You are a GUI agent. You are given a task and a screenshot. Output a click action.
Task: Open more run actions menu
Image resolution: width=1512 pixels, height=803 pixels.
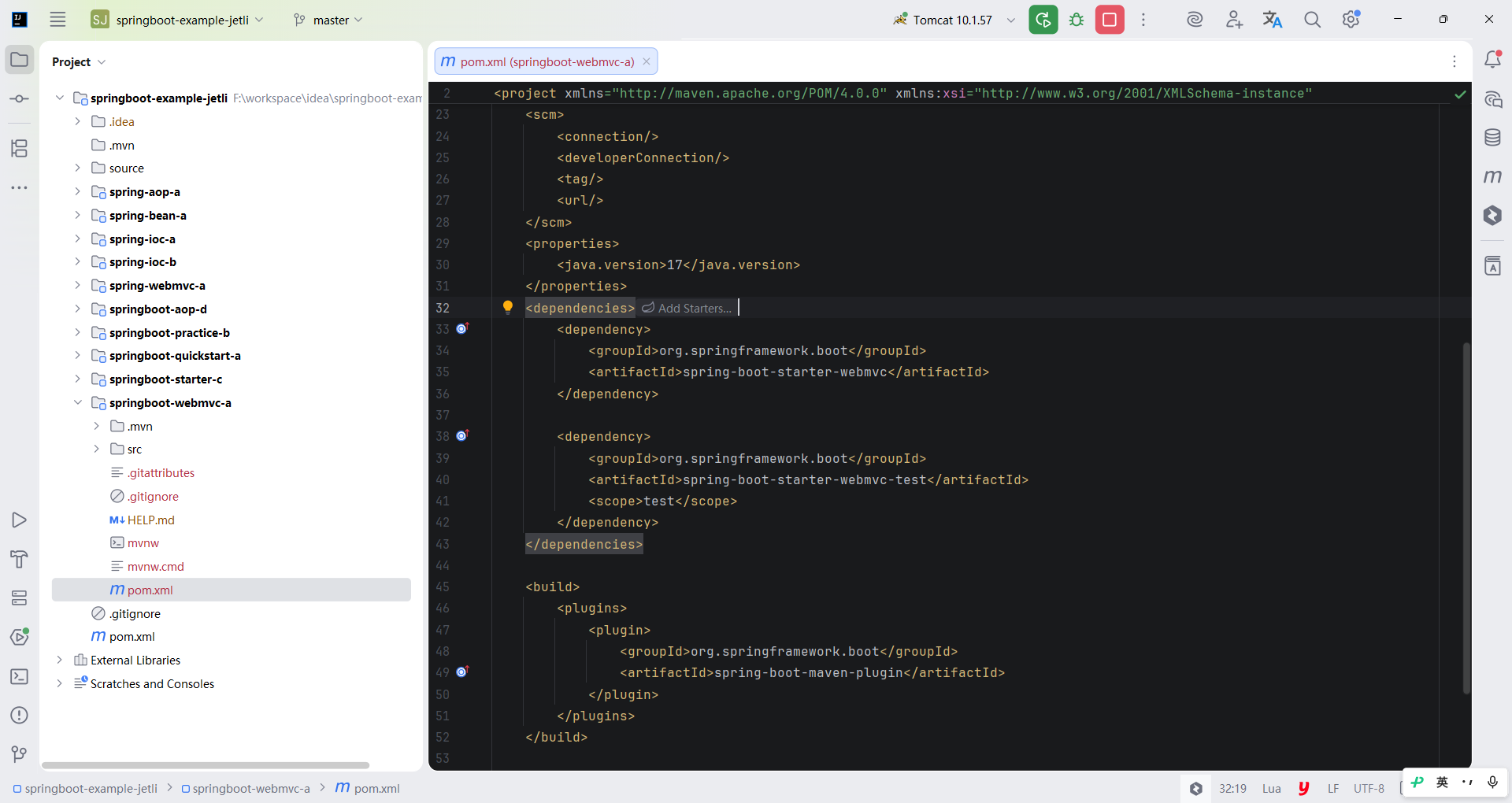pyautogui.click(x=1143, y=20)
